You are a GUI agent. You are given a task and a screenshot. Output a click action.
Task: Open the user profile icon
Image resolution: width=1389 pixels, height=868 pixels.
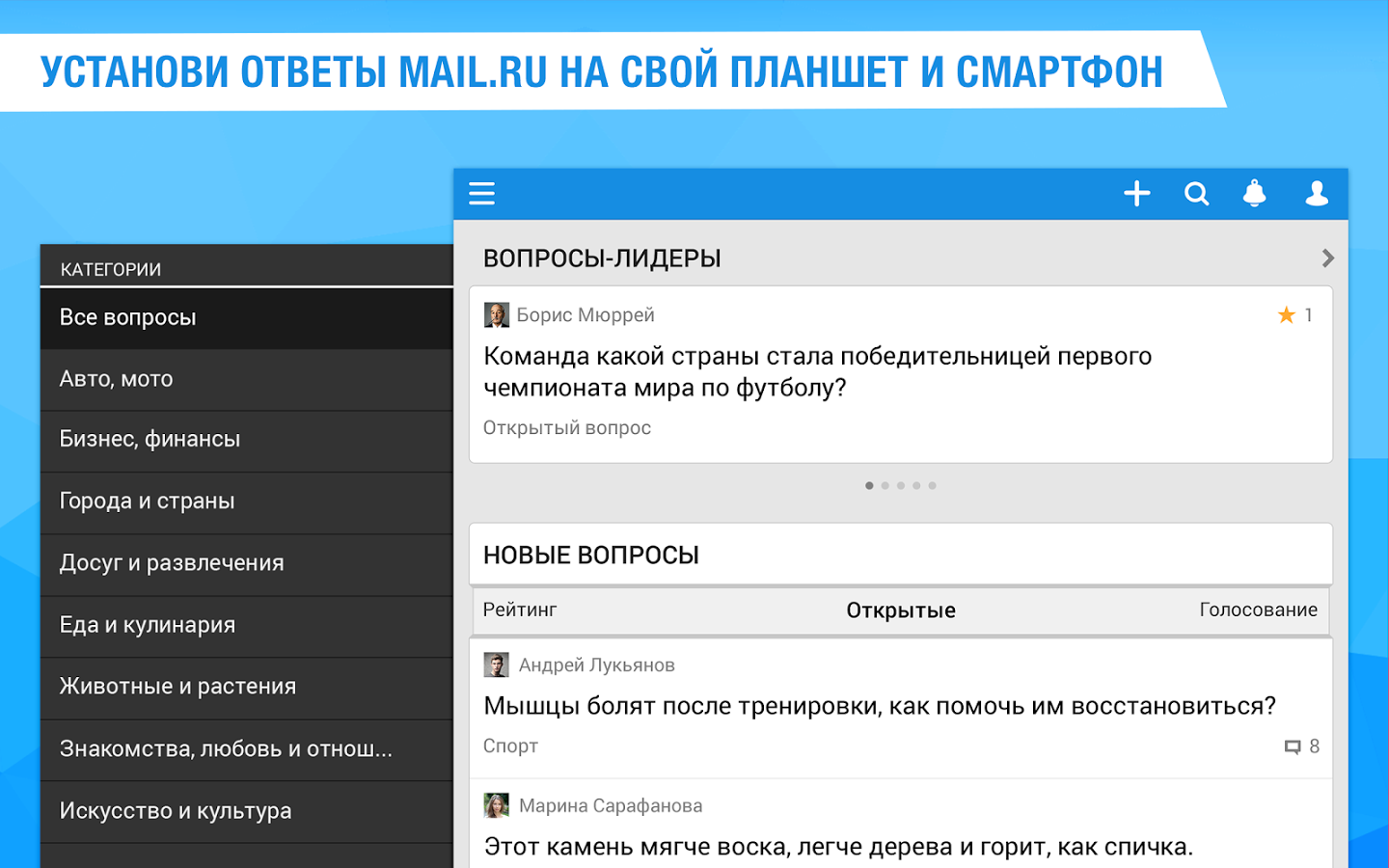coord(1317,194)
